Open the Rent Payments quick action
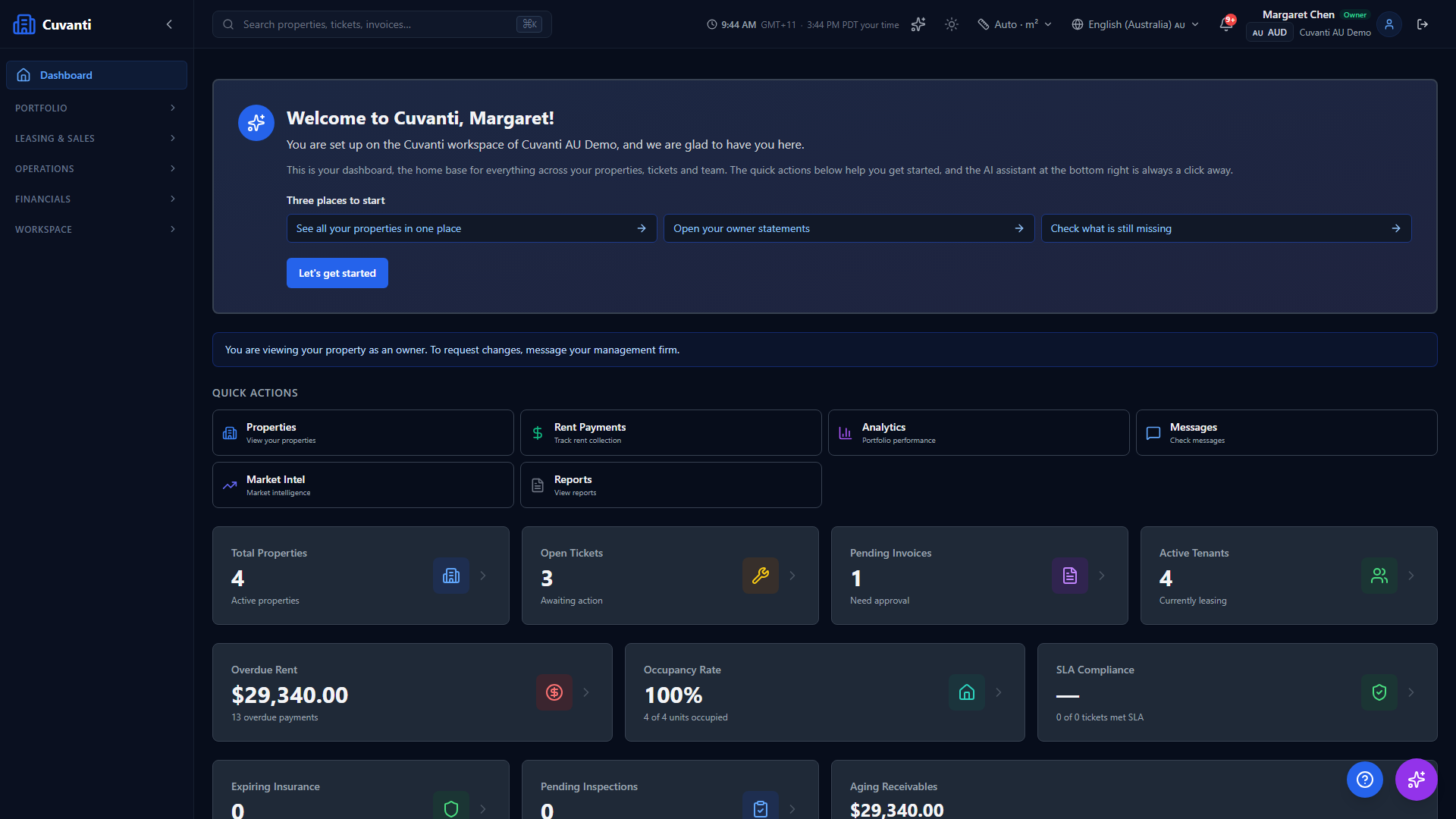Viewport: 1456px width, 819px height. (671, 433)
